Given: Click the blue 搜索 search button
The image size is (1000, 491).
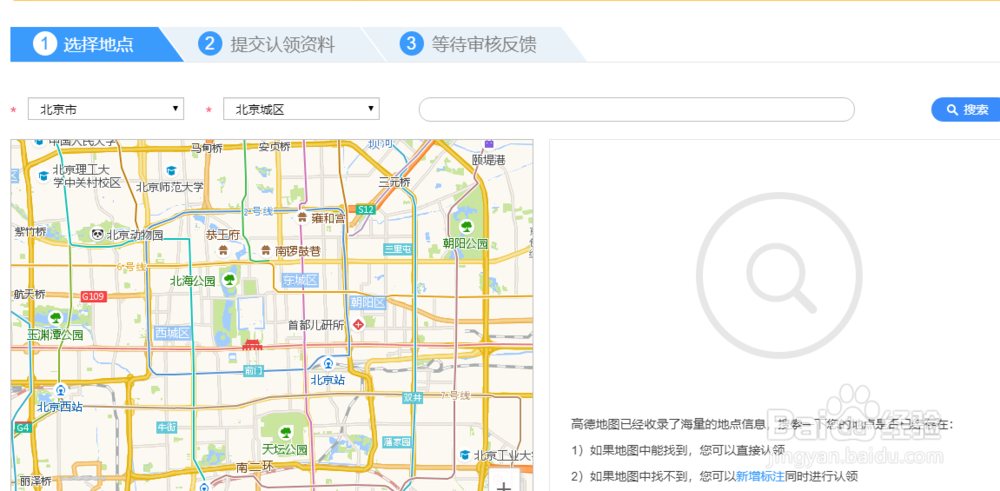Looking at the screenshot, I should (966, 110).
